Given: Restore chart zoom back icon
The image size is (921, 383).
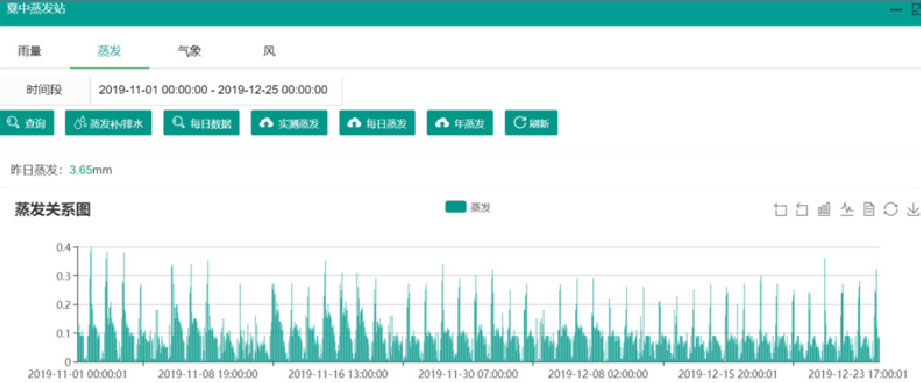Looking at the screenshot, I should pos(802,209).
